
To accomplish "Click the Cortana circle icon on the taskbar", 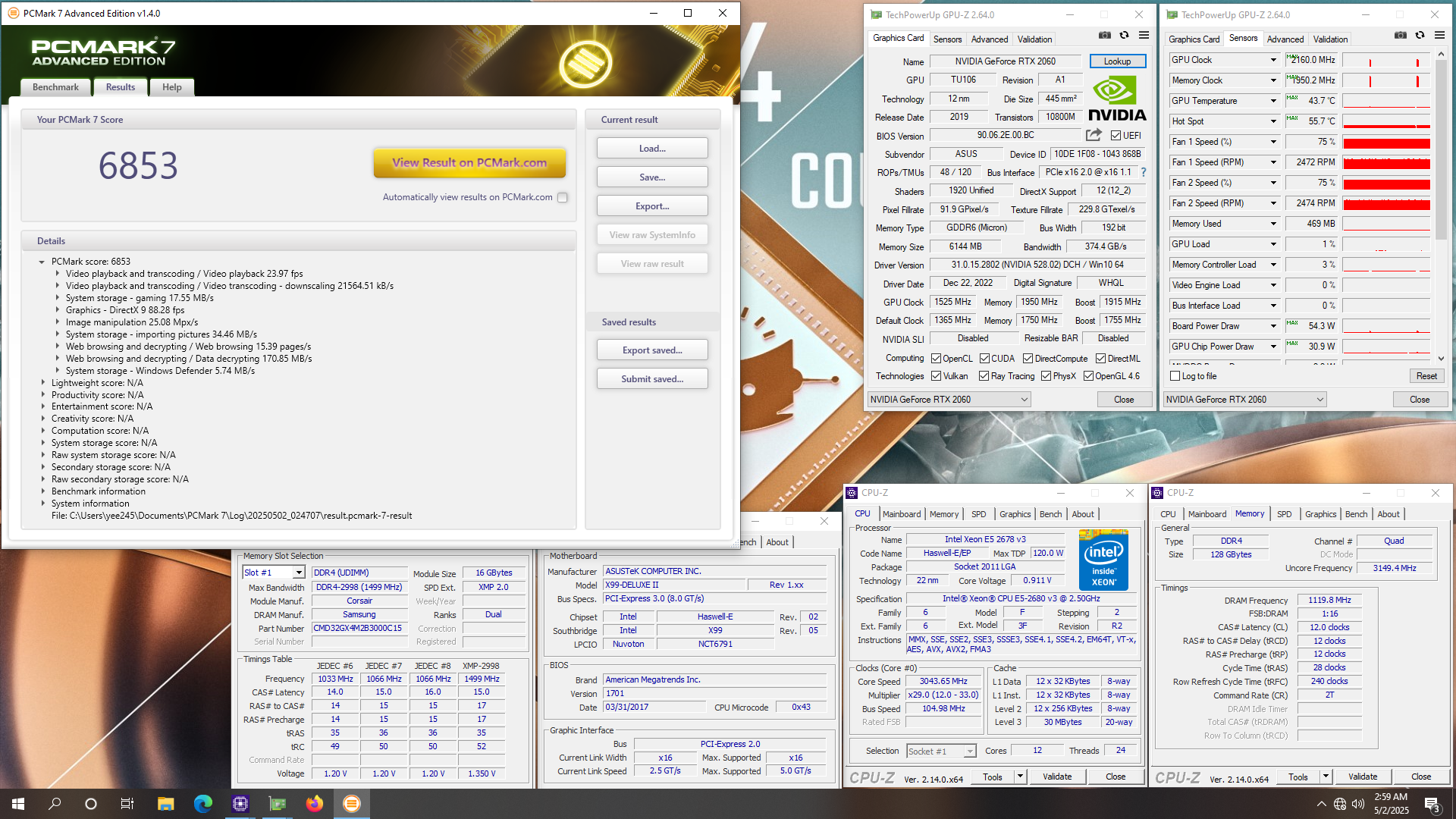I will 91,804.
